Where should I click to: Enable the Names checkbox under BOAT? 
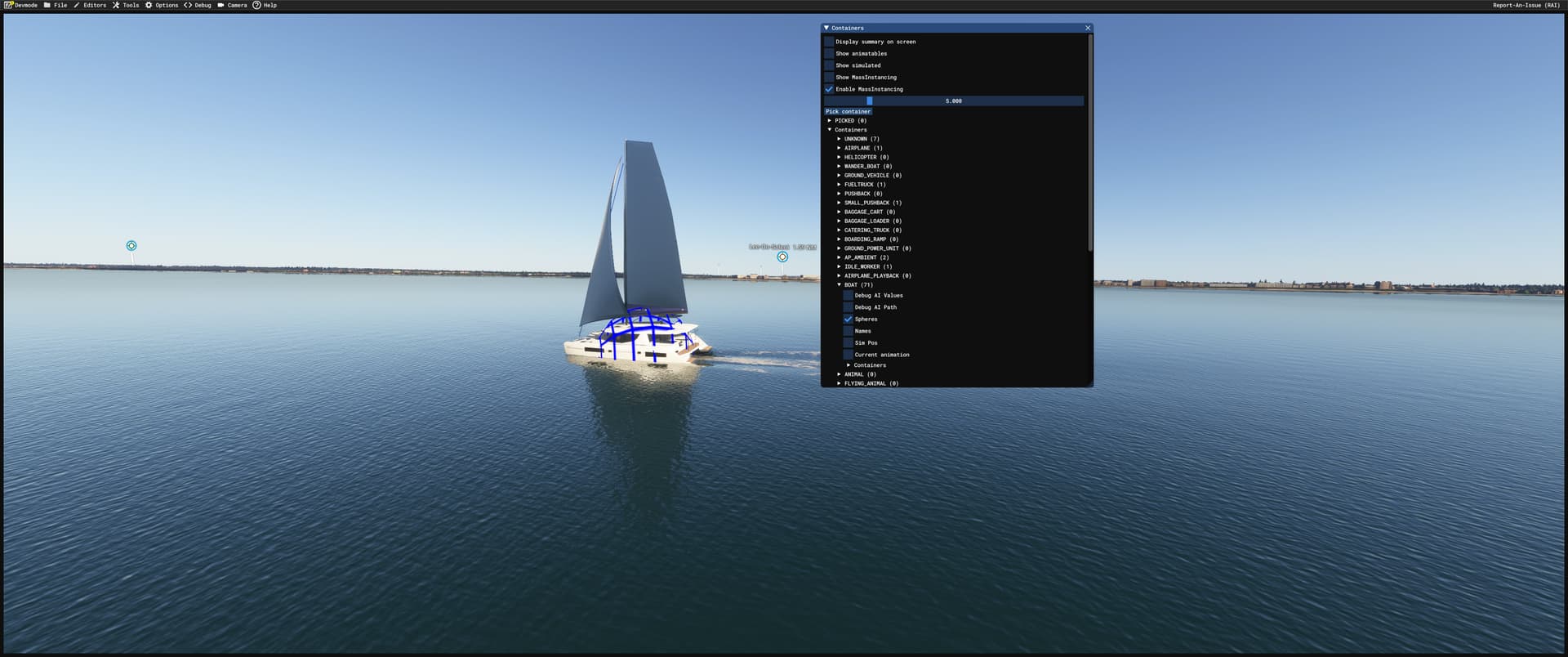pyautogui.click(x=848, y=331)
